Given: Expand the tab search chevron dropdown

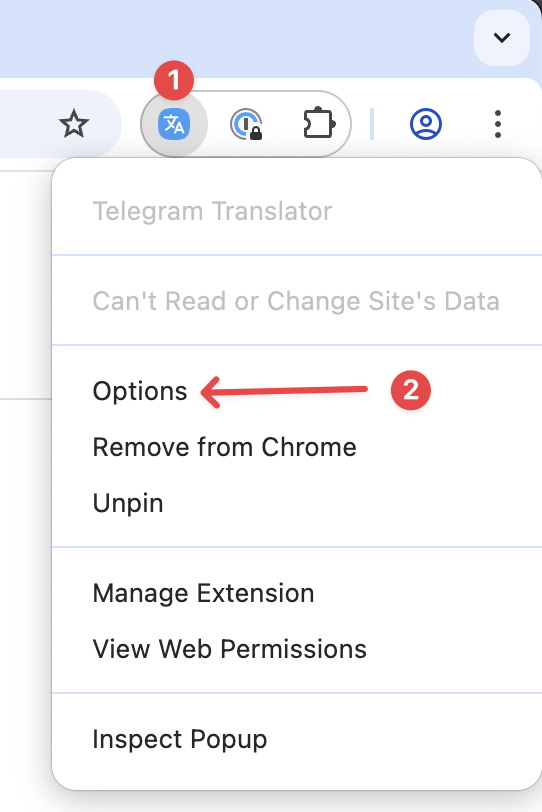Looking at the screenshot, I should (x=502, y=38).
